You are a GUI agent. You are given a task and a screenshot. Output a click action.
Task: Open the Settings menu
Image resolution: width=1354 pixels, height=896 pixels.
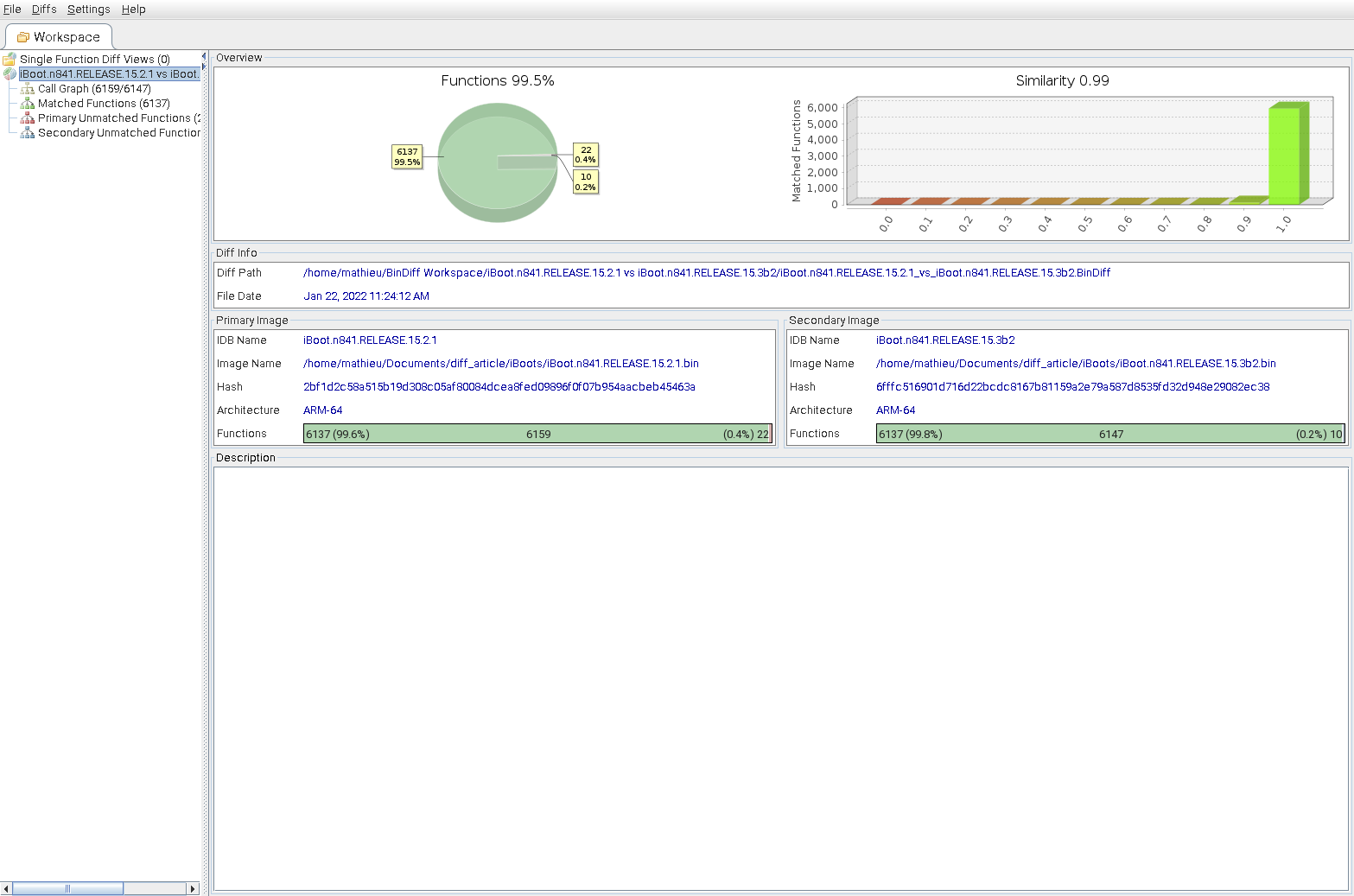point(88,10)
